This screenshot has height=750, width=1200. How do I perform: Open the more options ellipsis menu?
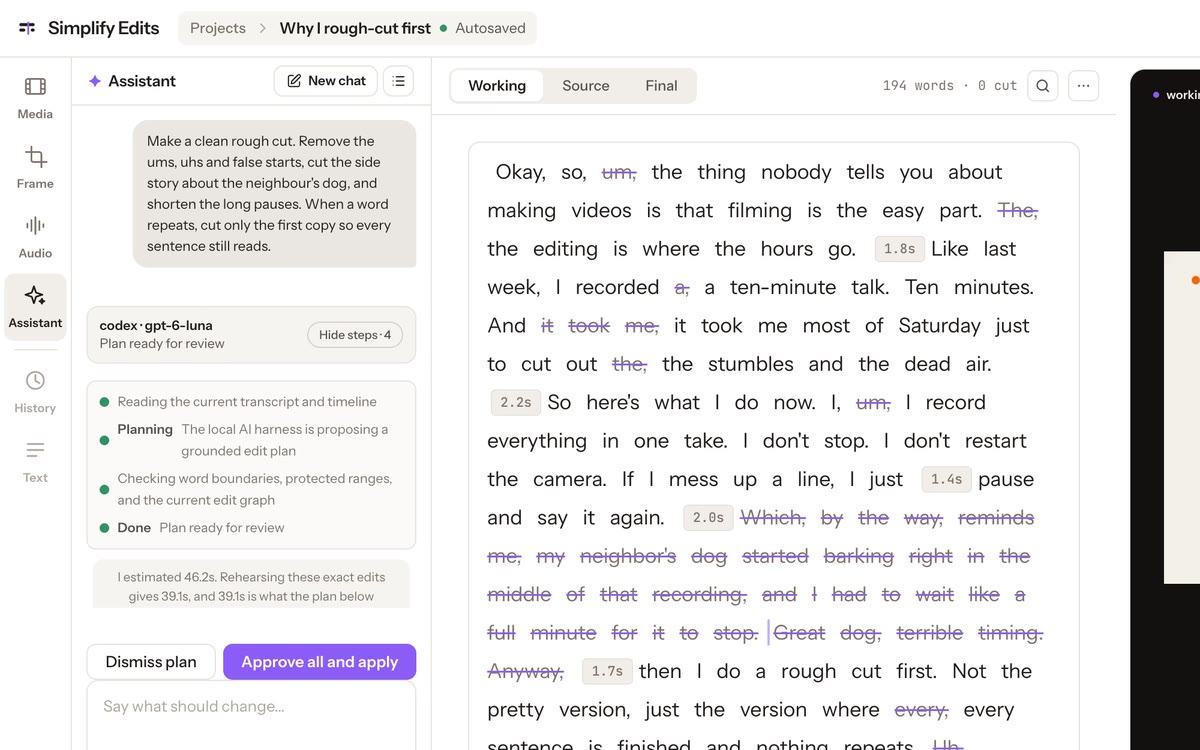(x=1083, y=86)
